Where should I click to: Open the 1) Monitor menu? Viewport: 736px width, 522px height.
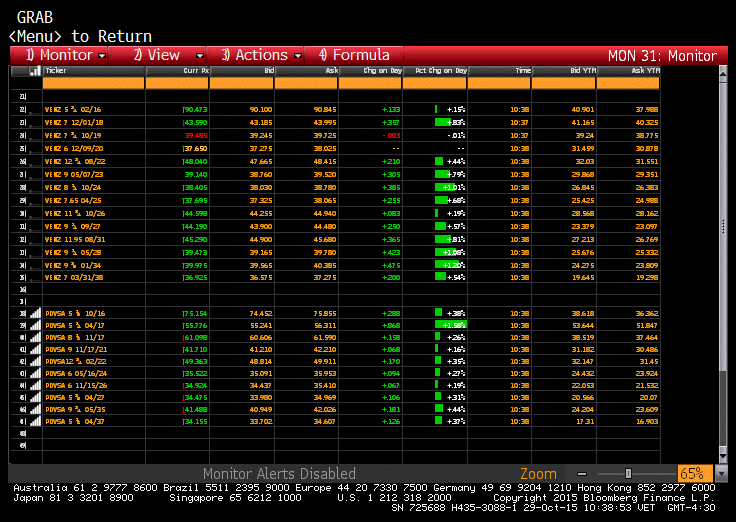pyautogui.click(x=59, y=55)
